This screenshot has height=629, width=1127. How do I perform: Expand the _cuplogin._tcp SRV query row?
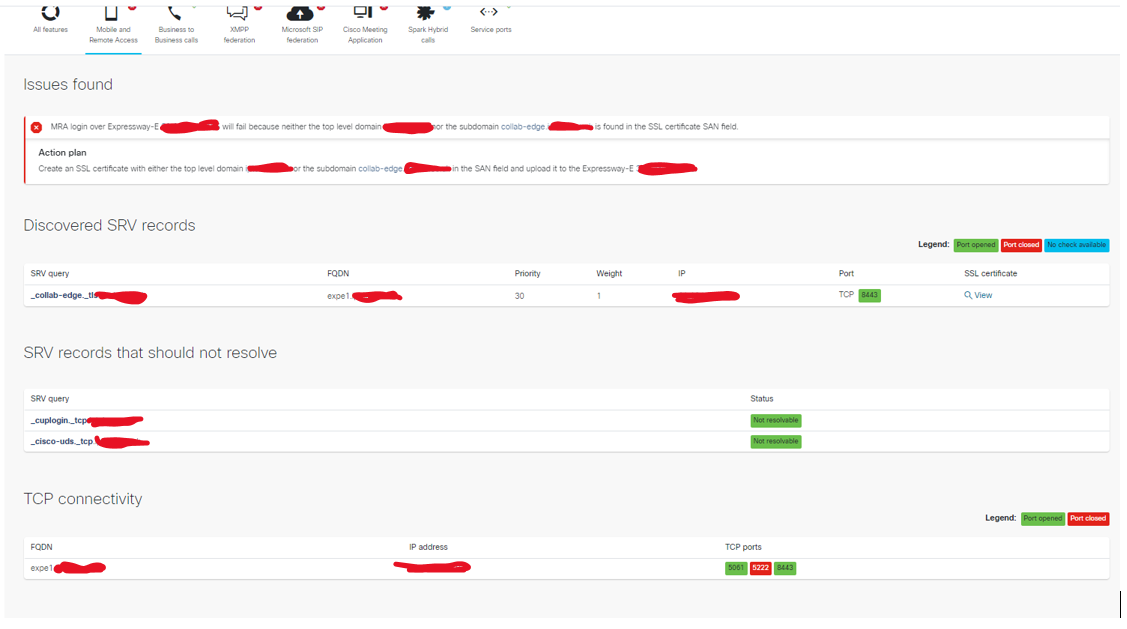(x=58, y=420)
